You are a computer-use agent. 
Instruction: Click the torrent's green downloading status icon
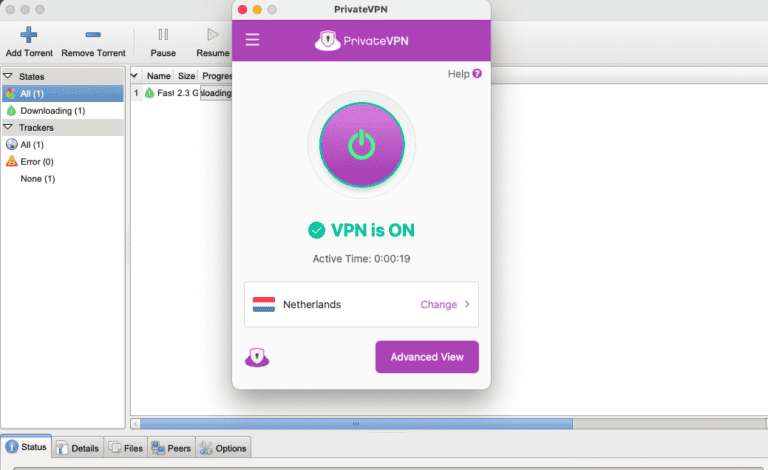coord(149,93)
